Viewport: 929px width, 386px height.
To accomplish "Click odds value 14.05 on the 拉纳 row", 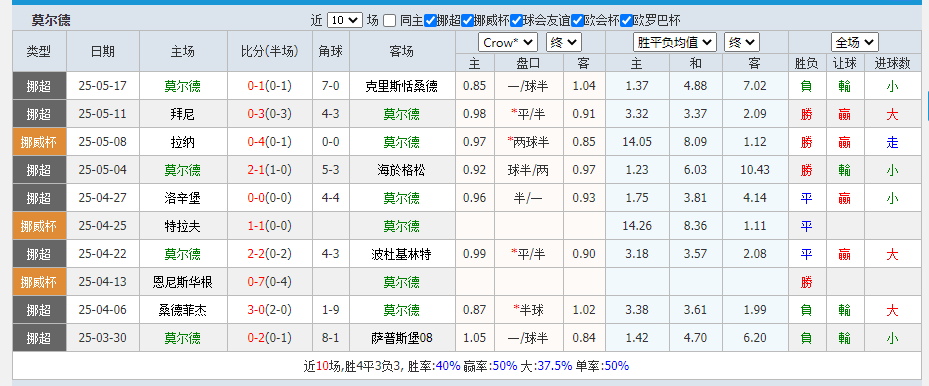I will tap(637, 142).
